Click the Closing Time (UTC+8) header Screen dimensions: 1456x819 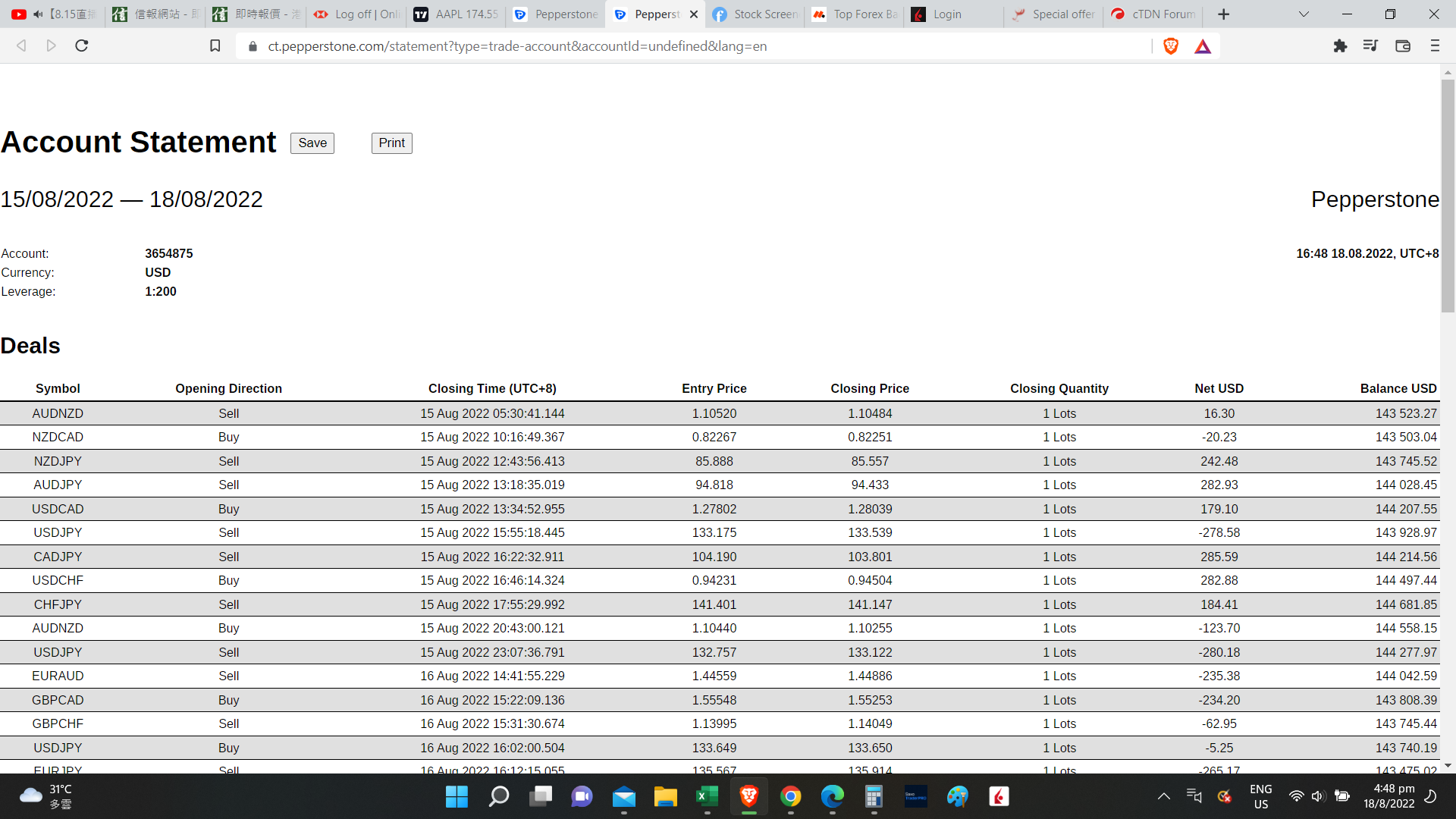pyautogui.click(x=492, y=388)
